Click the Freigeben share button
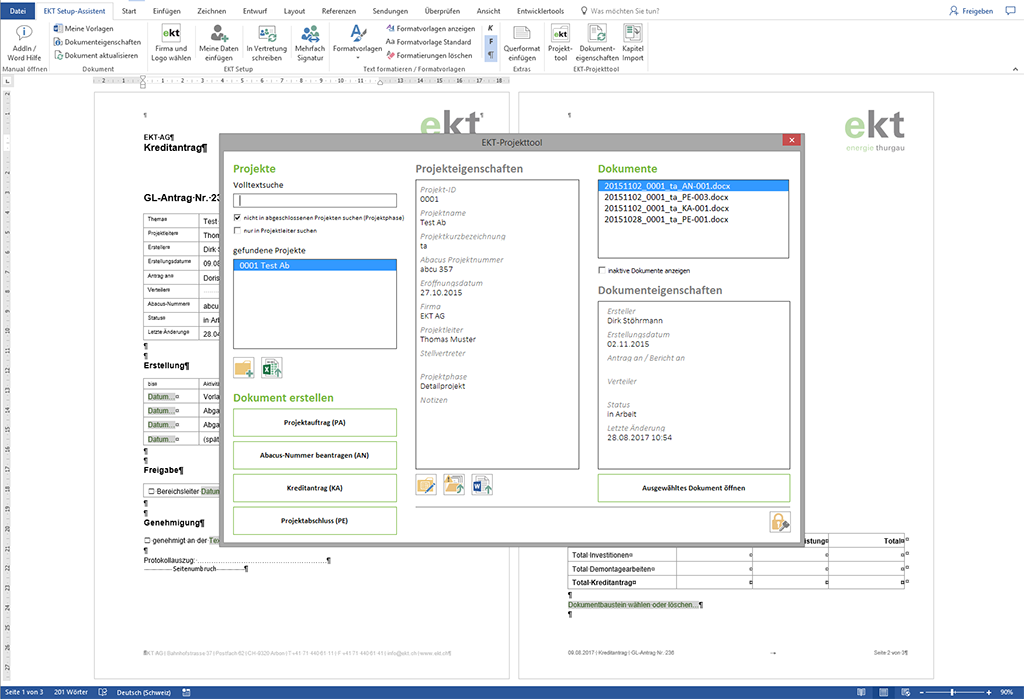Viewport: 1024px width, 699px height. pyautogui.click(x=971, y=11)
